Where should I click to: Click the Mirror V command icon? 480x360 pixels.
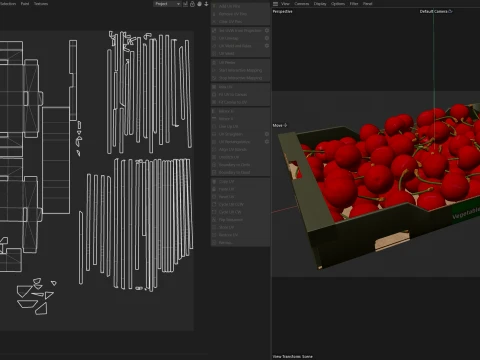pos(214,119)
